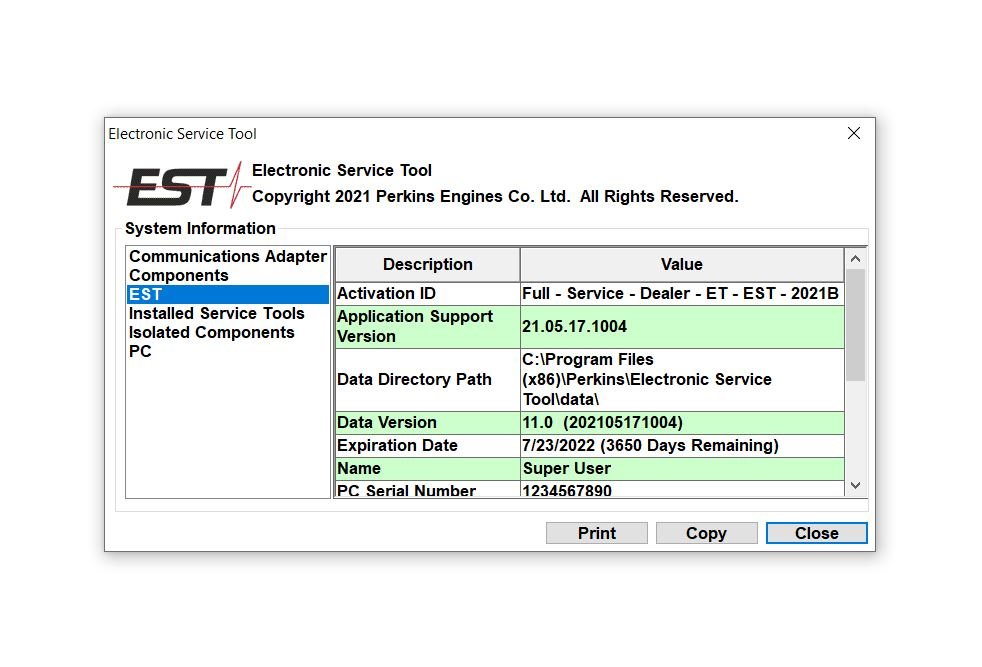Click the Close button
The height and width of the screenshot is (667, 982).
[817, 533]
